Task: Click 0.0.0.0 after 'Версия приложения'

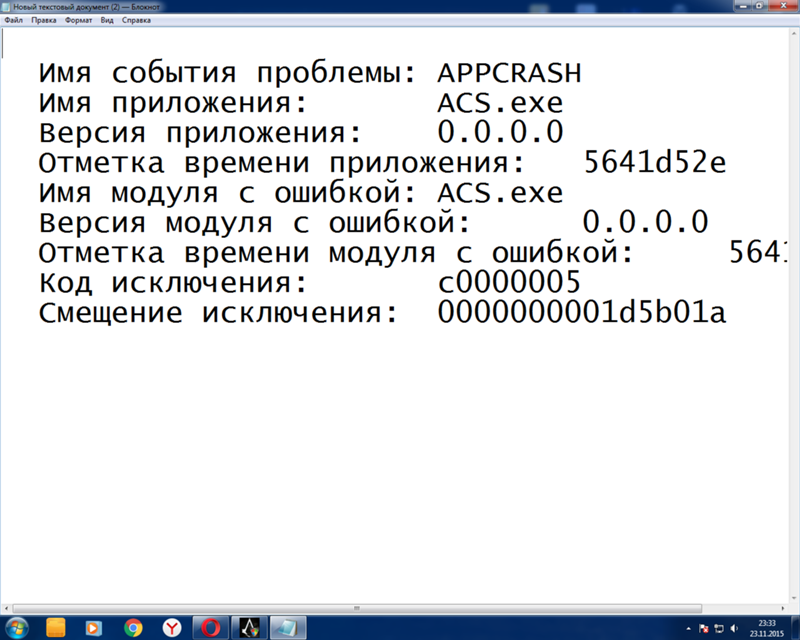Action: pos(500,133)
